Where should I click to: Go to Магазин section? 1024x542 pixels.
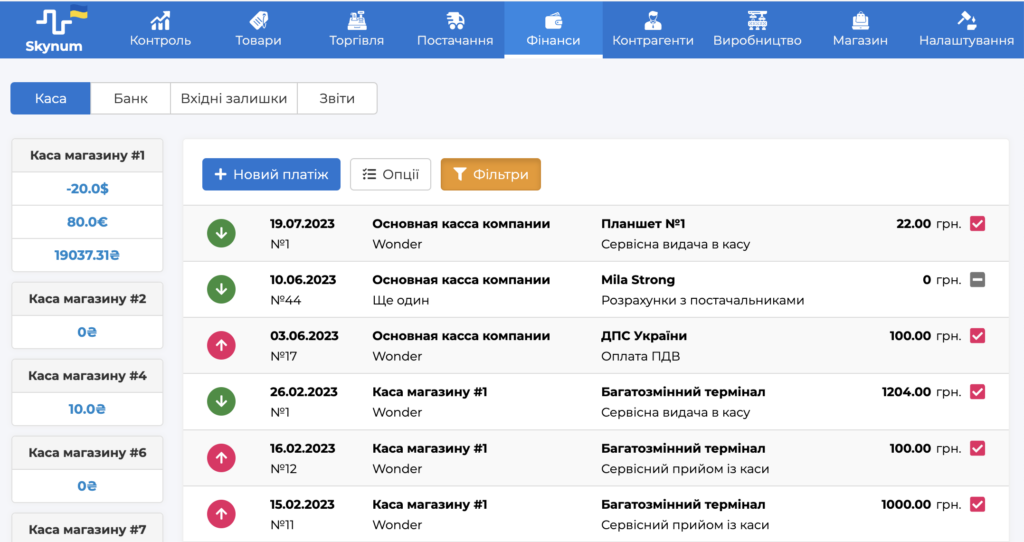(860, 30)
